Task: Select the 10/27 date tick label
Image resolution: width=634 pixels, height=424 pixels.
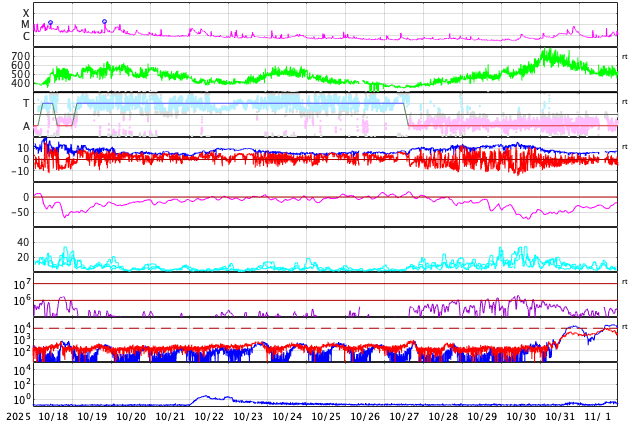Action: click(x=404, y=416)
